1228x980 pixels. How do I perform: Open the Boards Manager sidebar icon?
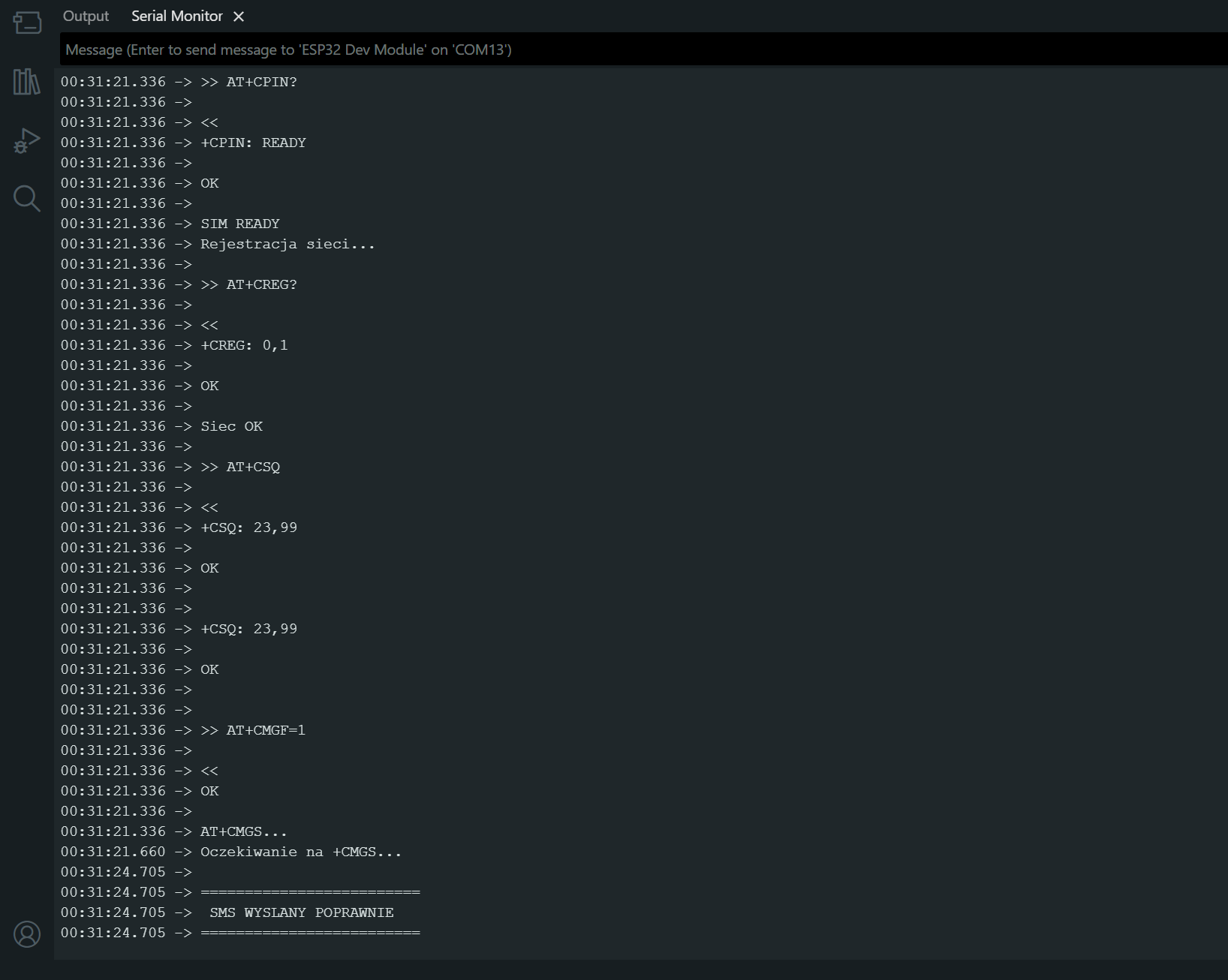coord(27,22)
